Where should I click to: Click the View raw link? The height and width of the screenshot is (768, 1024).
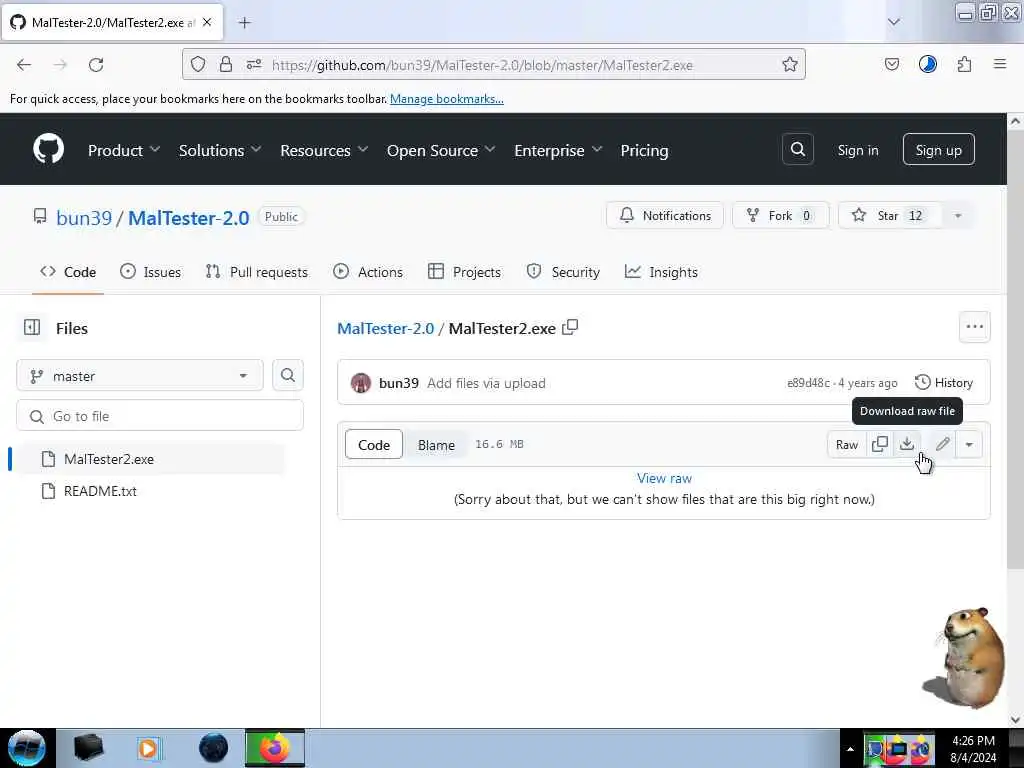pos(664,478)
